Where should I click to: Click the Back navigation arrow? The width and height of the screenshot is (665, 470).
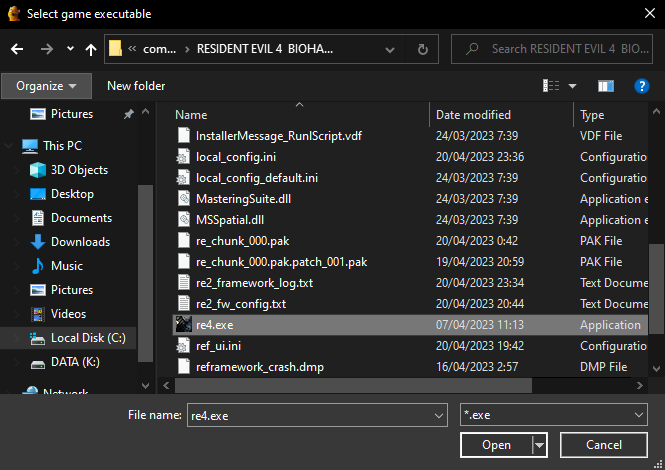point(16,48)
